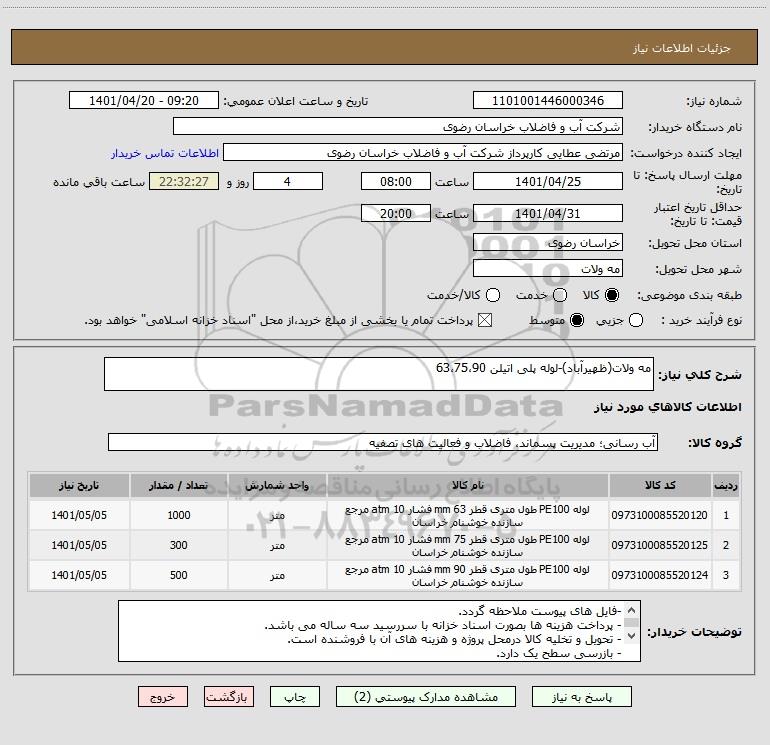Screen dimensions: 770x745
Task: Open اطلاعات تماس خریدار link
Action: coord(165,153)
